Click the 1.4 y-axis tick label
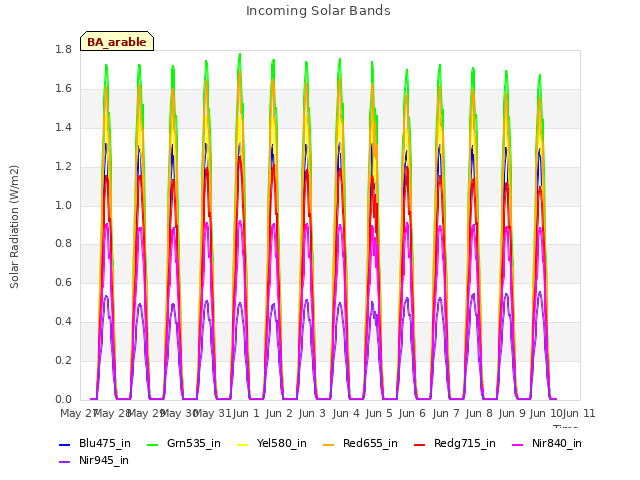This screenshot has height=480, width=640. coord(63,128)
